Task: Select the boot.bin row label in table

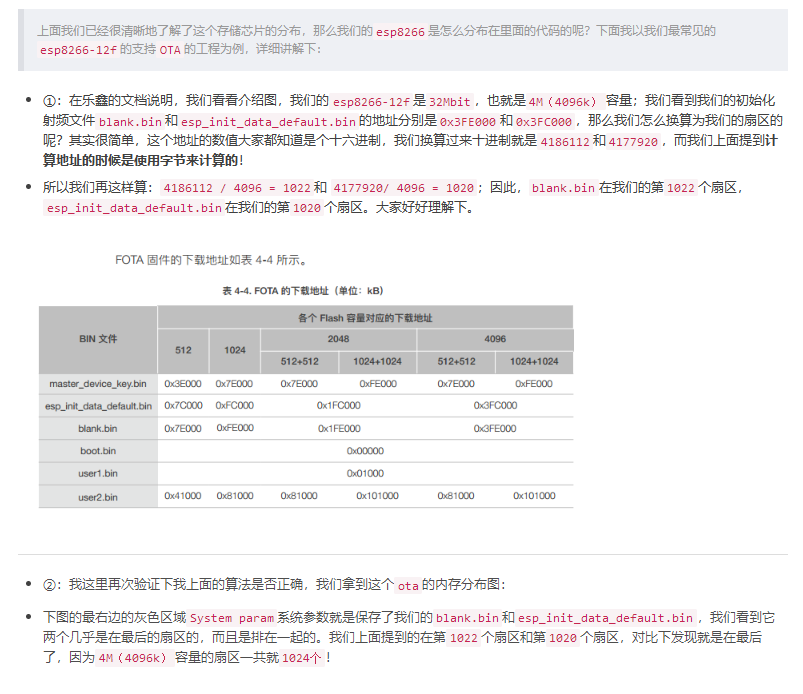Action: tap(98, 451)
